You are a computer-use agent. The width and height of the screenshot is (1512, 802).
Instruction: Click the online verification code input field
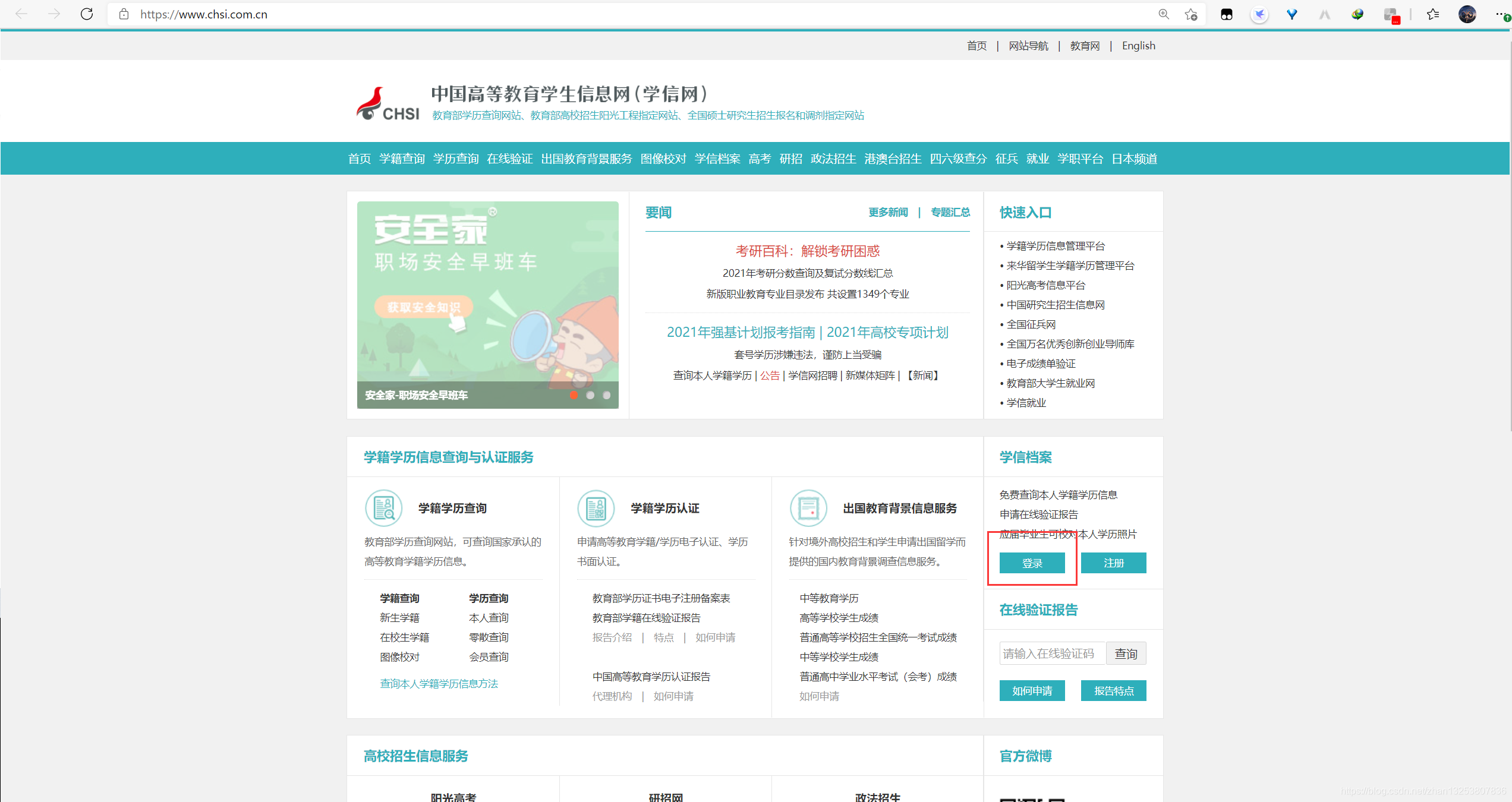point(1052,653)
